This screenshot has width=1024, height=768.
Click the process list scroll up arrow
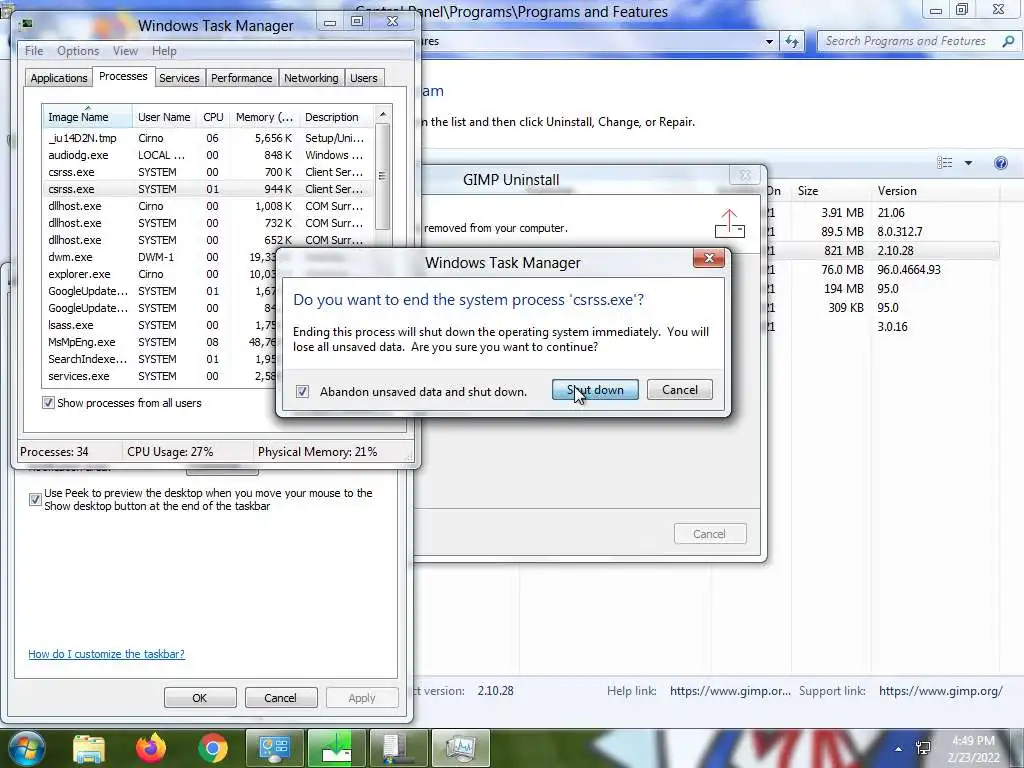point(383,114)
